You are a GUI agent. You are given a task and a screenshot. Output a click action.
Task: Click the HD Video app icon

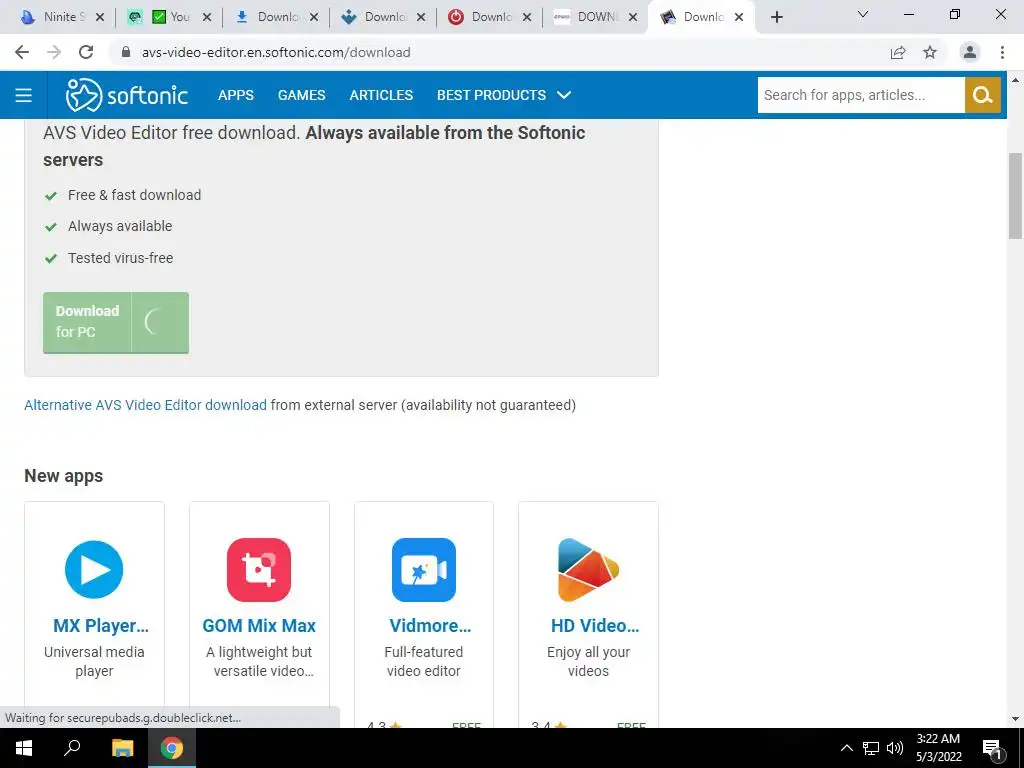click(x=588, y=569)
